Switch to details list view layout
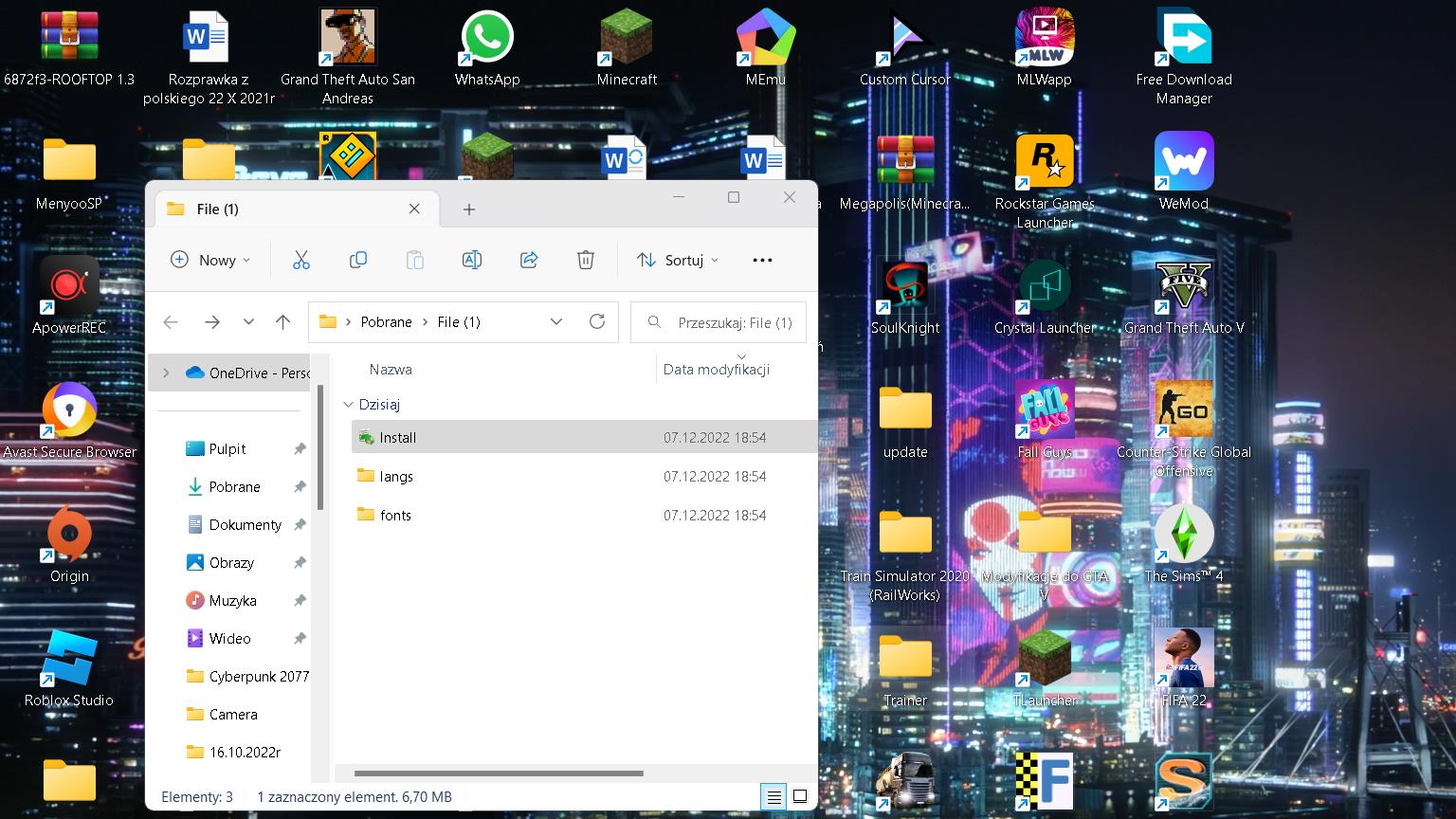 coord(773,797)
